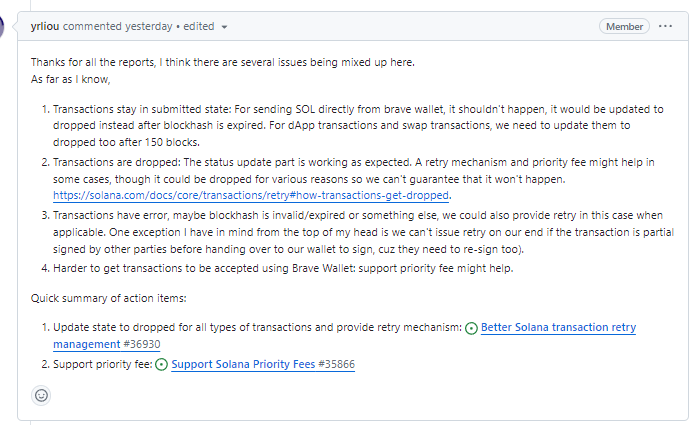Click the Member badge label
692x425 pixels.
[624, 26]
